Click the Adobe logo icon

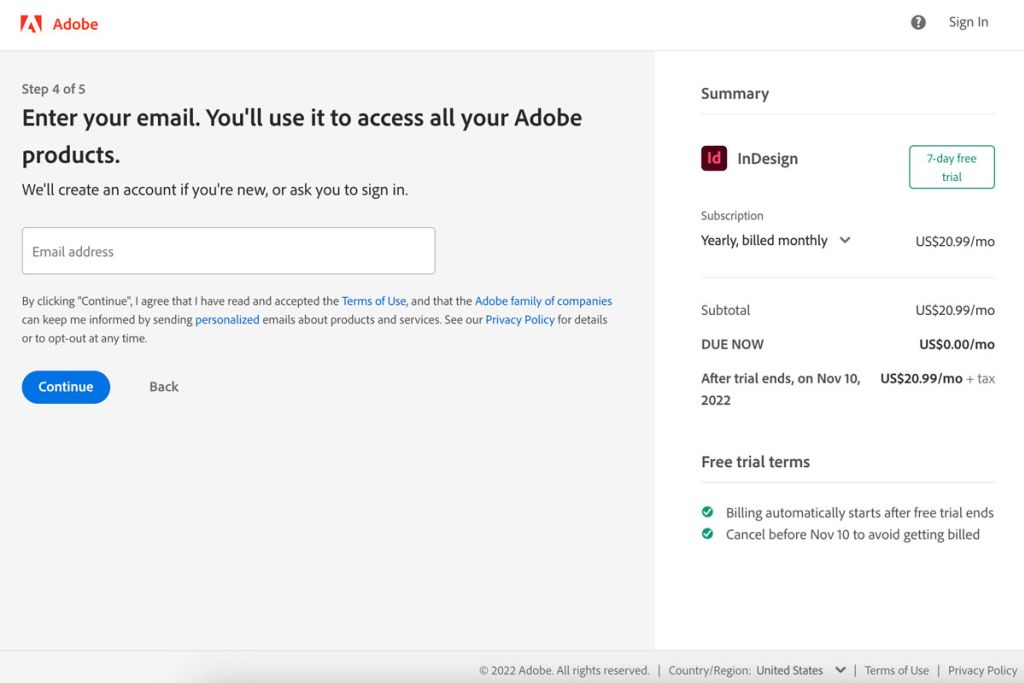31,24
